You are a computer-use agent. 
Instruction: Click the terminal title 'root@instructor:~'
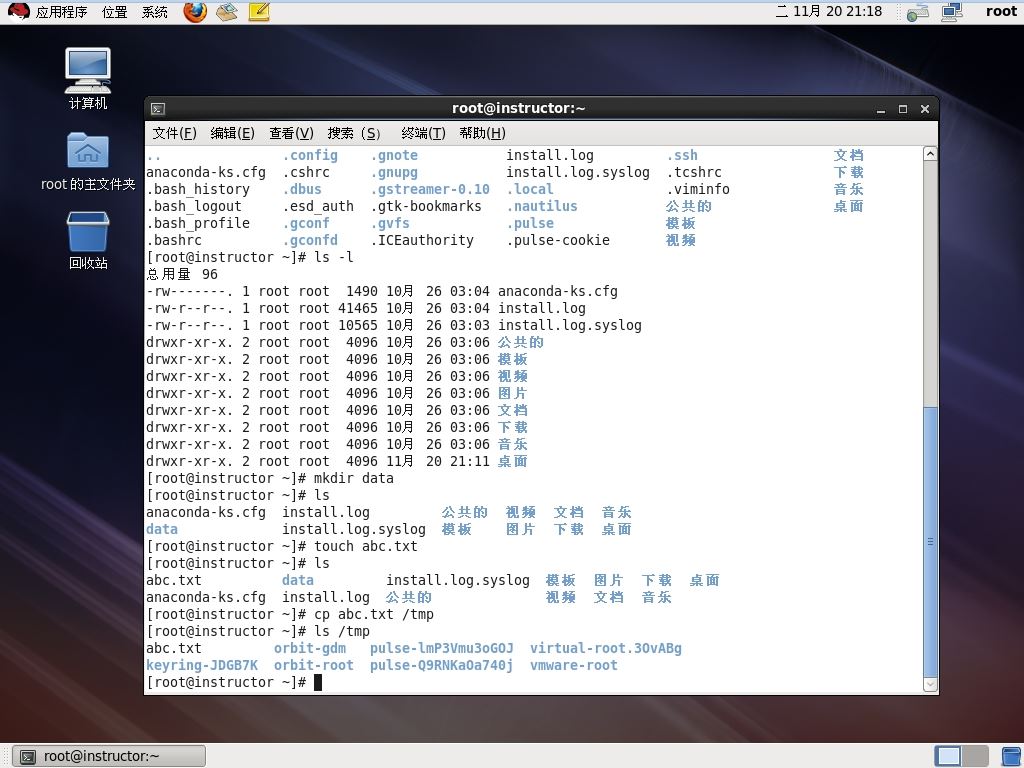[x=519, y=108]
